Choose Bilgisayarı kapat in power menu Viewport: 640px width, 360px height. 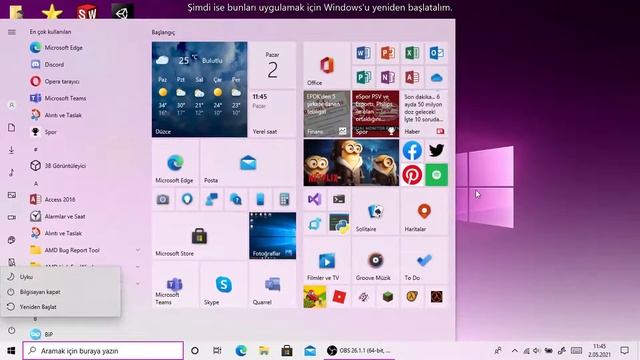click(60, 292)
